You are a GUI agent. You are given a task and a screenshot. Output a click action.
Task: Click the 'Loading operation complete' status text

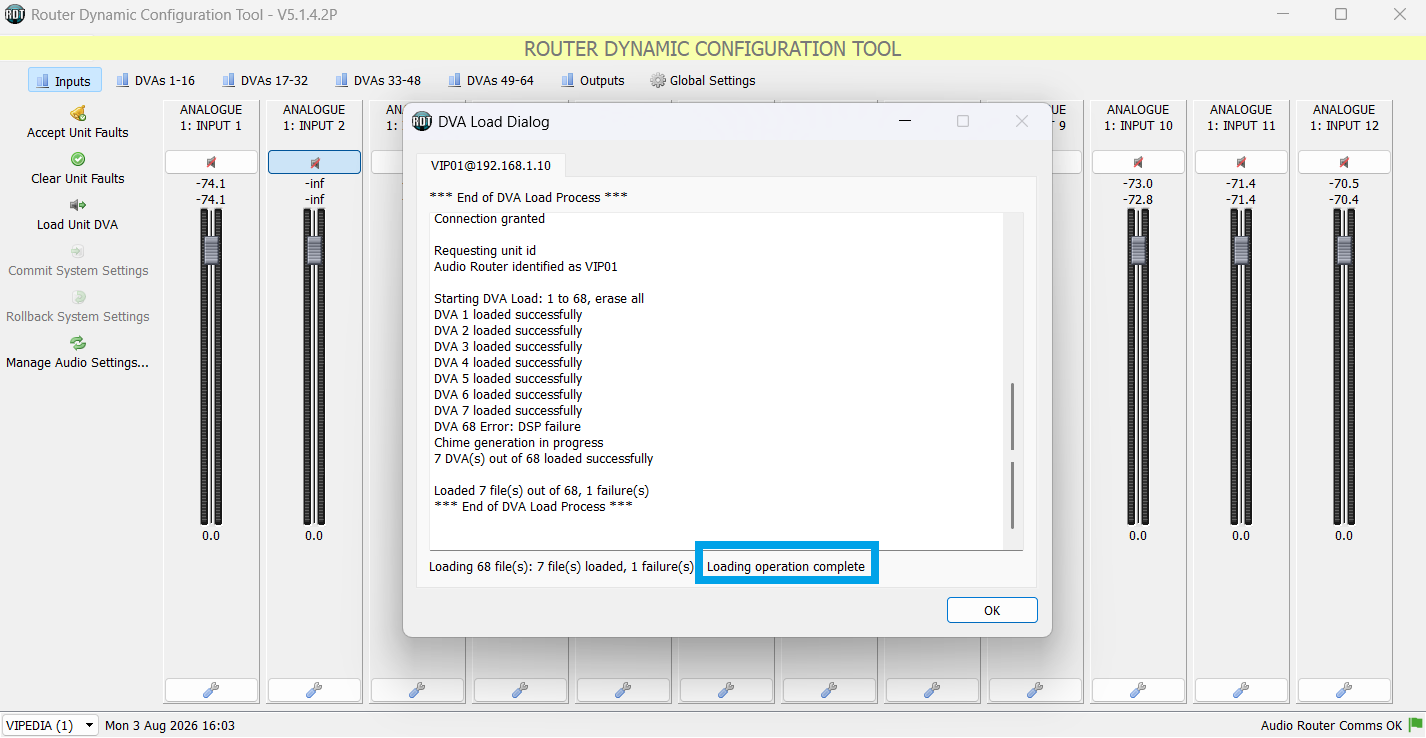[x=786, y=567]
